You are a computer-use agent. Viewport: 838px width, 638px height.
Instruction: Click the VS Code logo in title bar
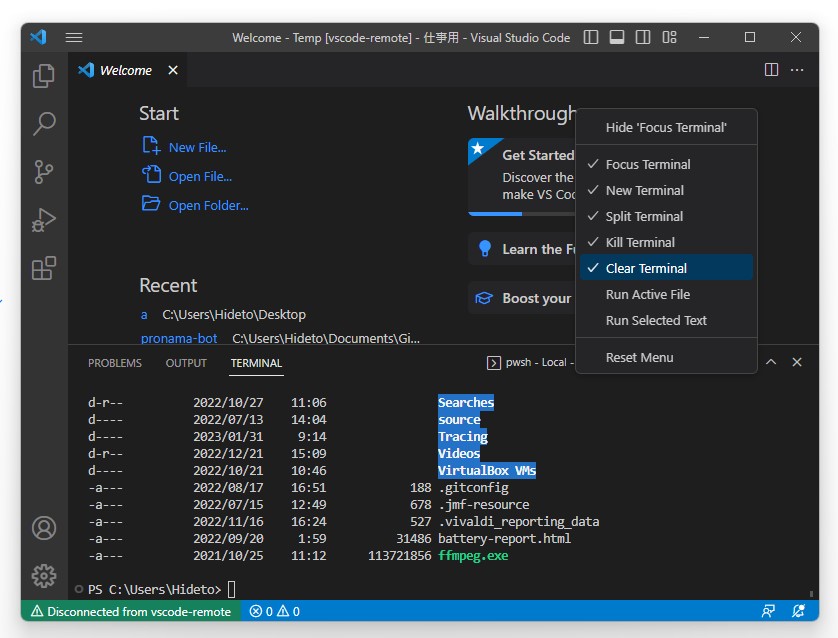coord(38,37)
